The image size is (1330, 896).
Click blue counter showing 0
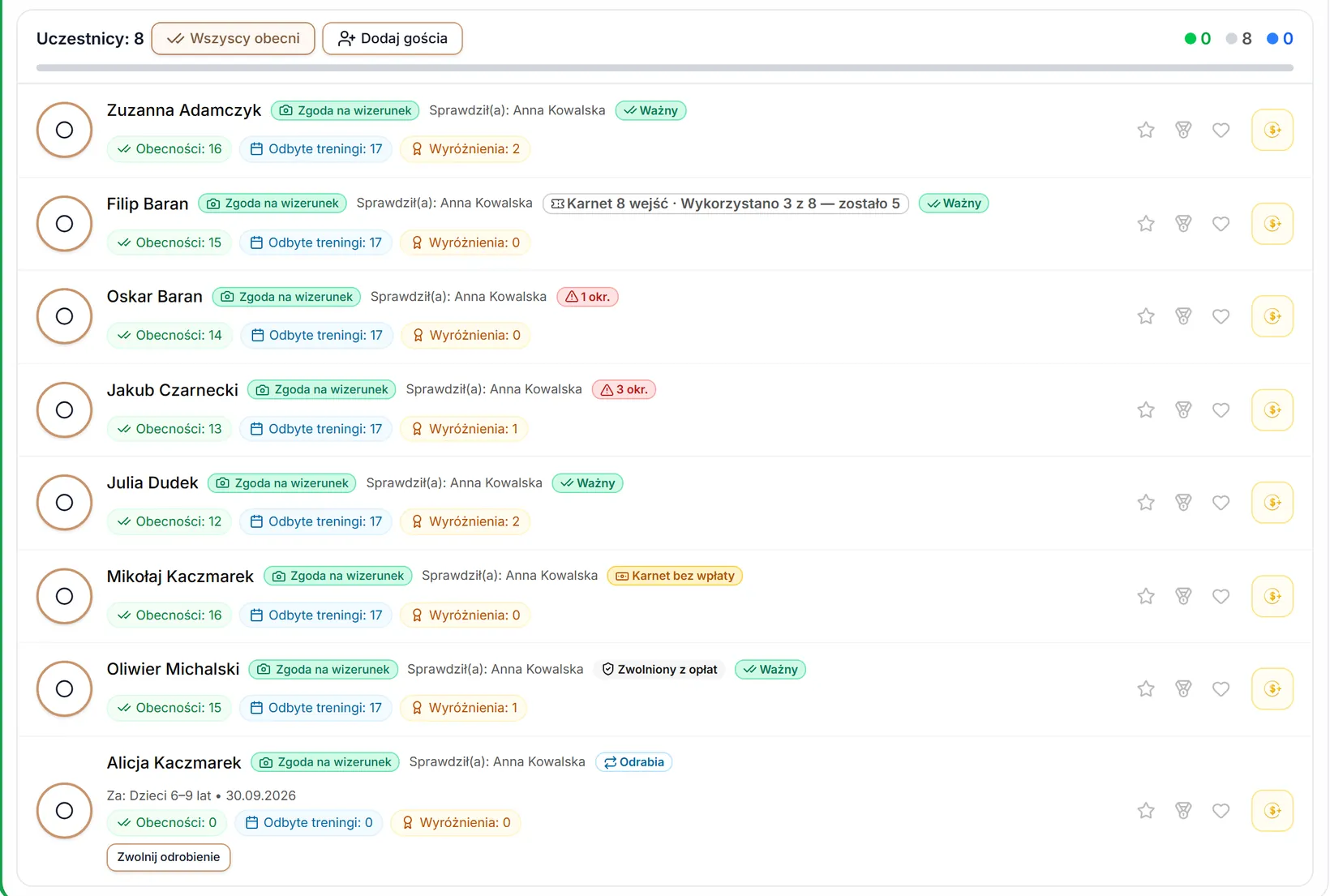pyautogui.click(x=1280, y=38)
